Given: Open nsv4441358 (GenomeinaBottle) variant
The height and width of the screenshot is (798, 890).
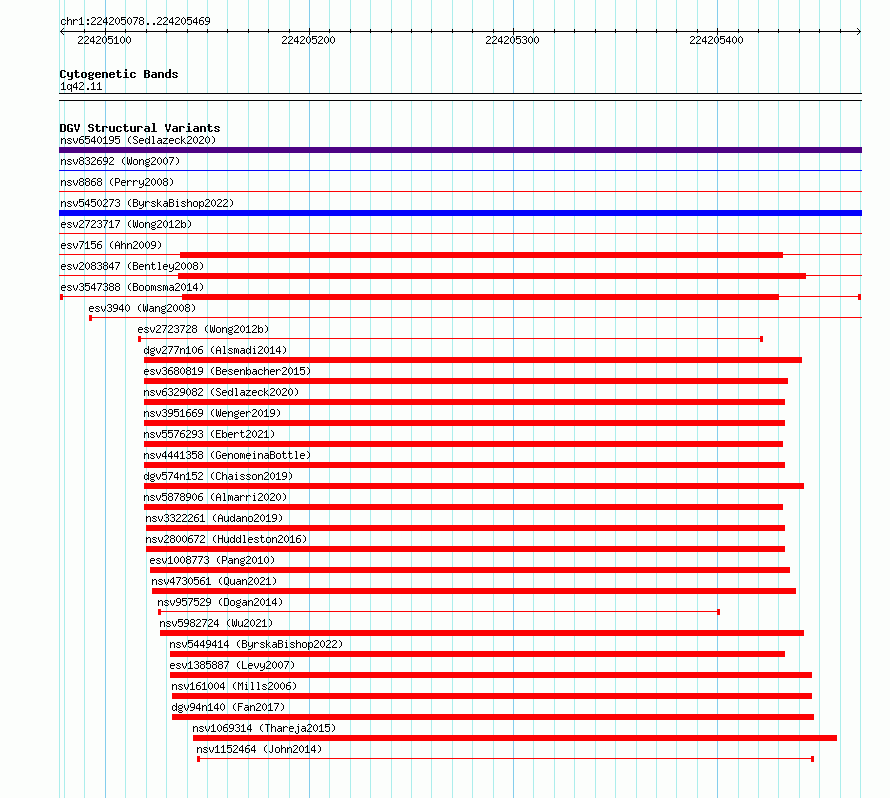Looking at the screenshot, I should [227, 455].
